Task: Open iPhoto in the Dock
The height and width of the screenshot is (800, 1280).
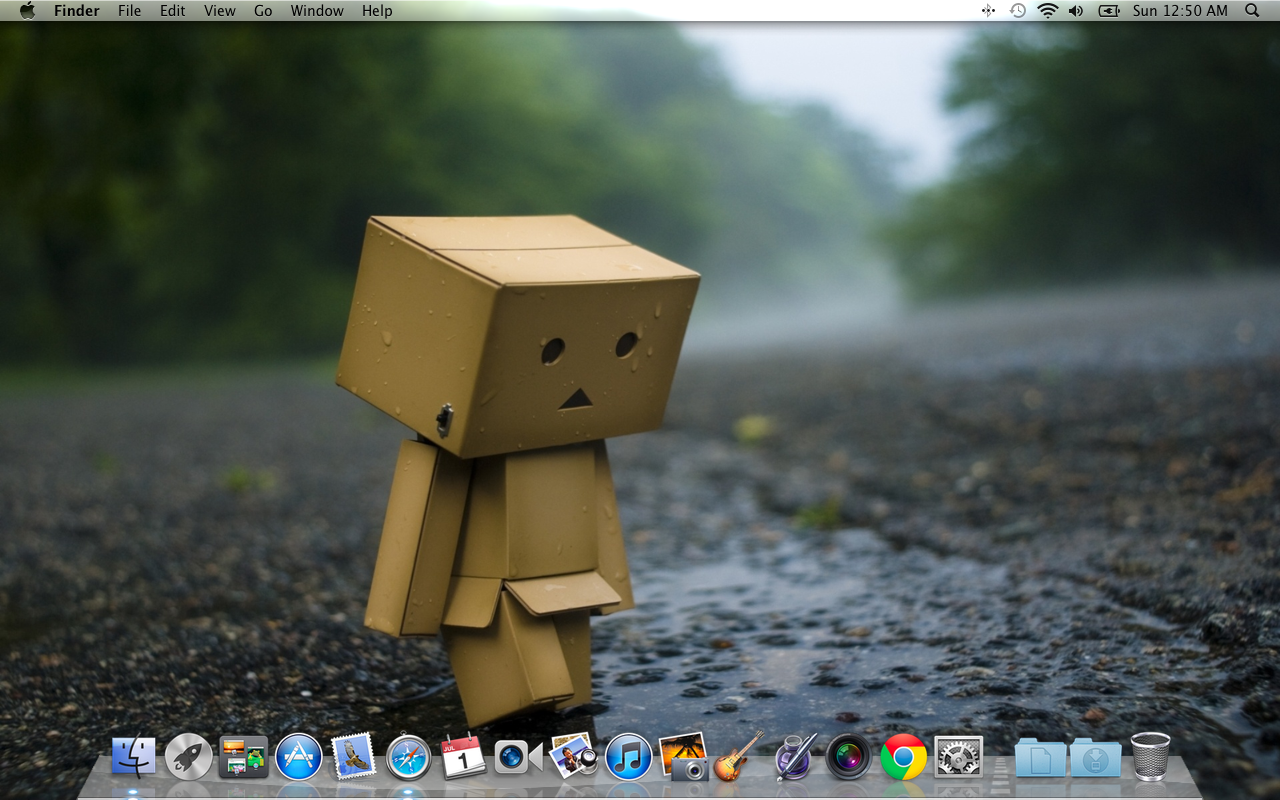Action: [x=683, y=756]
